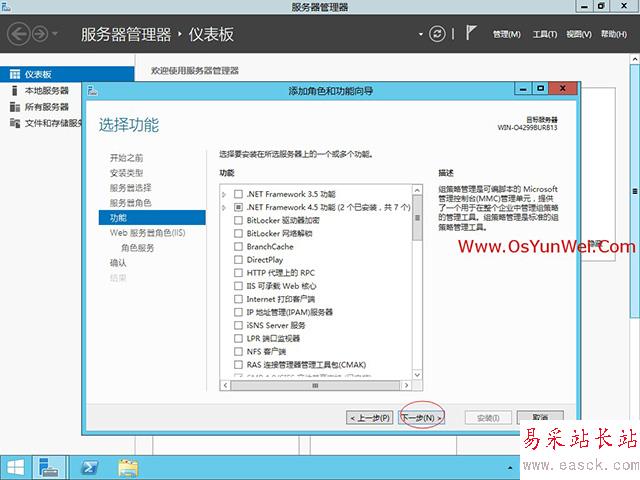Screen dimensions: 640x480
Task: Check IP 地址管理(IPAM)服务器 checkbox
Action: (x=238, y=312)
